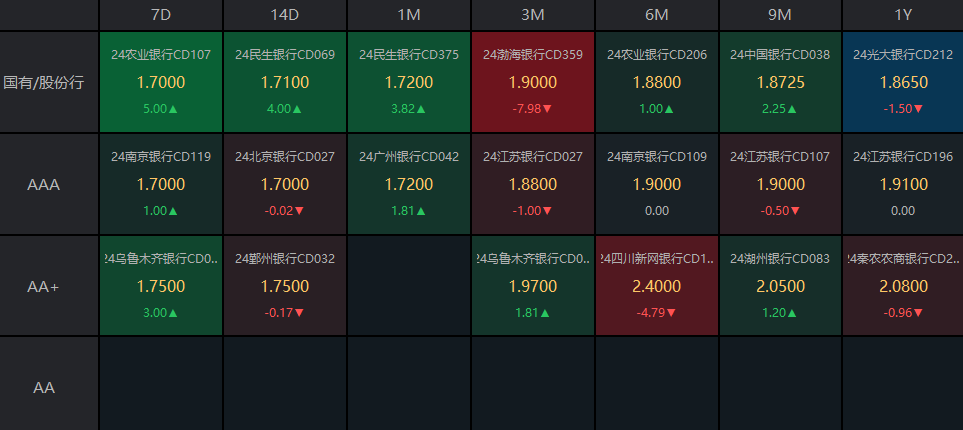Click the AA+ rating row header
Viewport: 963px width, 430px height.
tap(43, 286)
